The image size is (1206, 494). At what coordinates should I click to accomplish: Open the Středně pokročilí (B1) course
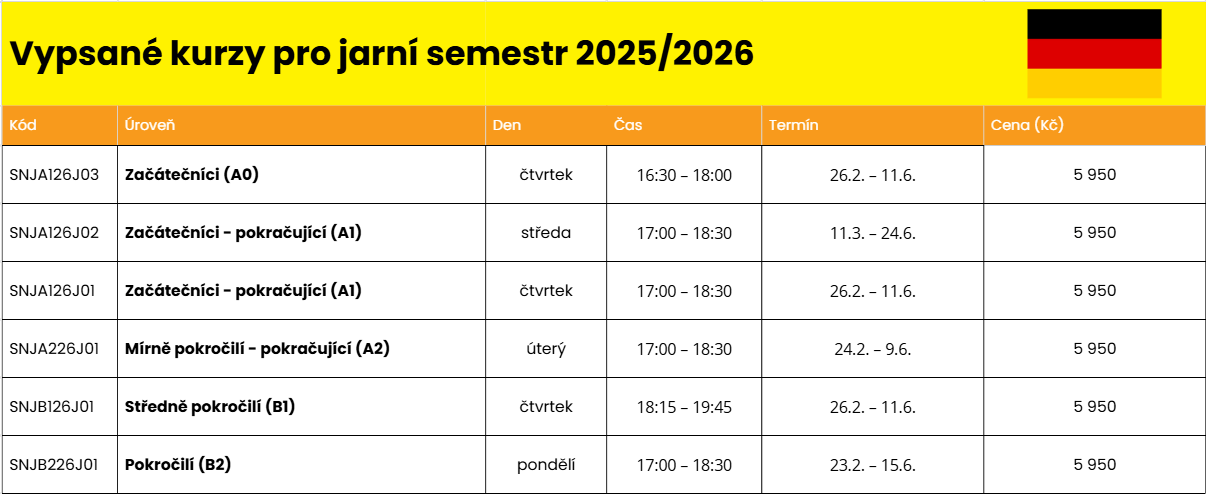click(210, 407)
